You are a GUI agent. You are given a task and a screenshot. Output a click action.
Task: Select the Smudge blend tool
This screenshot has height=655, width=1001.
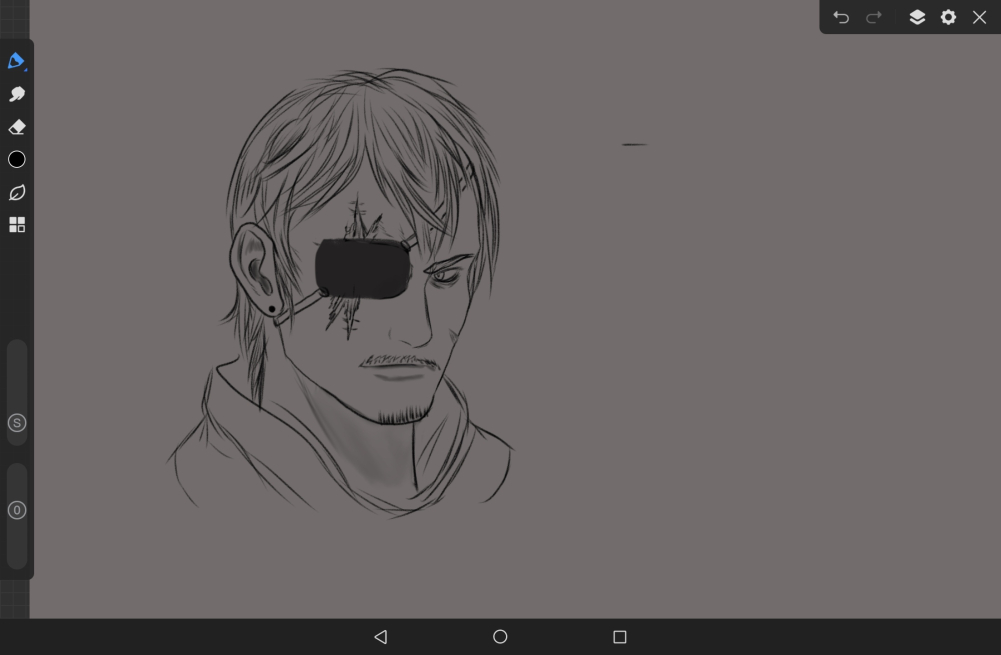point(16,94)
